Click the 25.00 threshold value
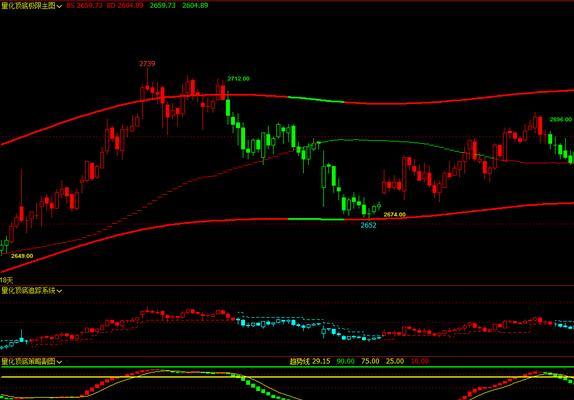This screenshot has height=400, width=574. (395, 361)
